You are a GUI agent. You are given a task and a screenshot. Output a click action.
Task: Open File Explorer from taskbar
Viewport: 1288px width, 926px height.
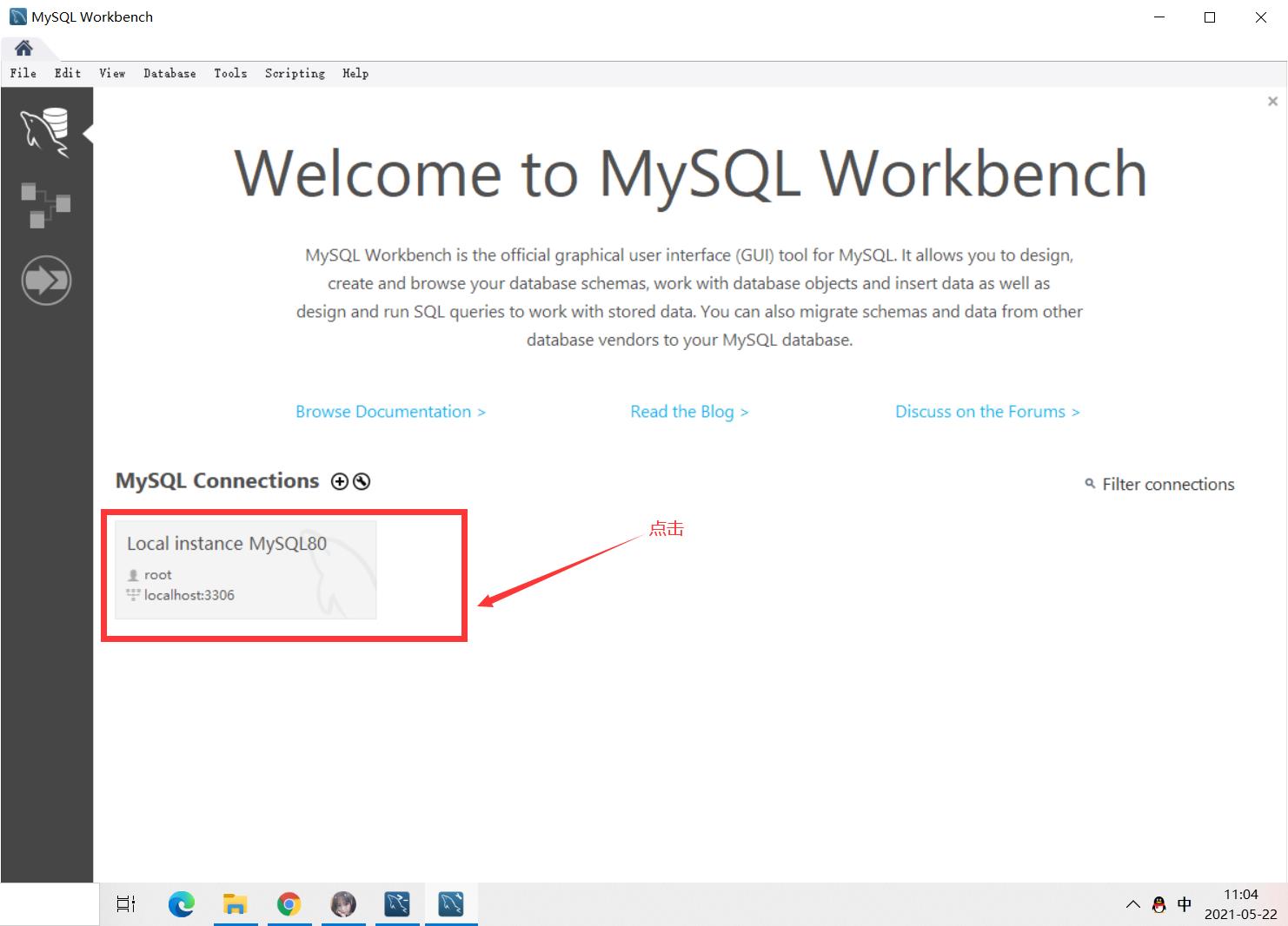click(235, 904)
